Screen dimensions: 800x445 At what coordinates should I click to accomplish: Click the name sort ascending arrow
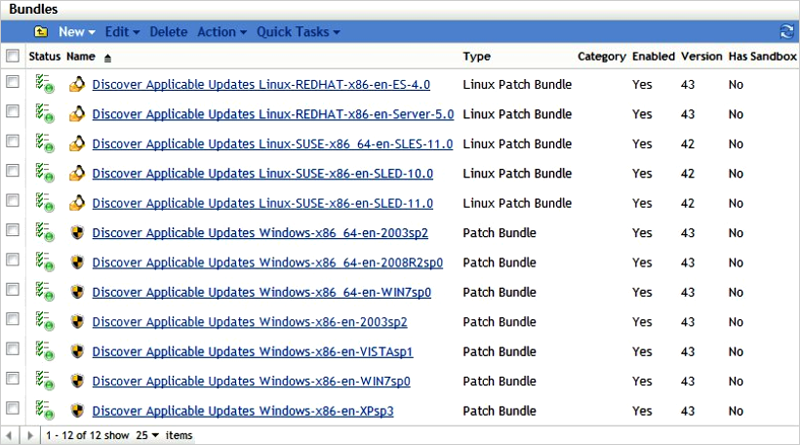107,58
